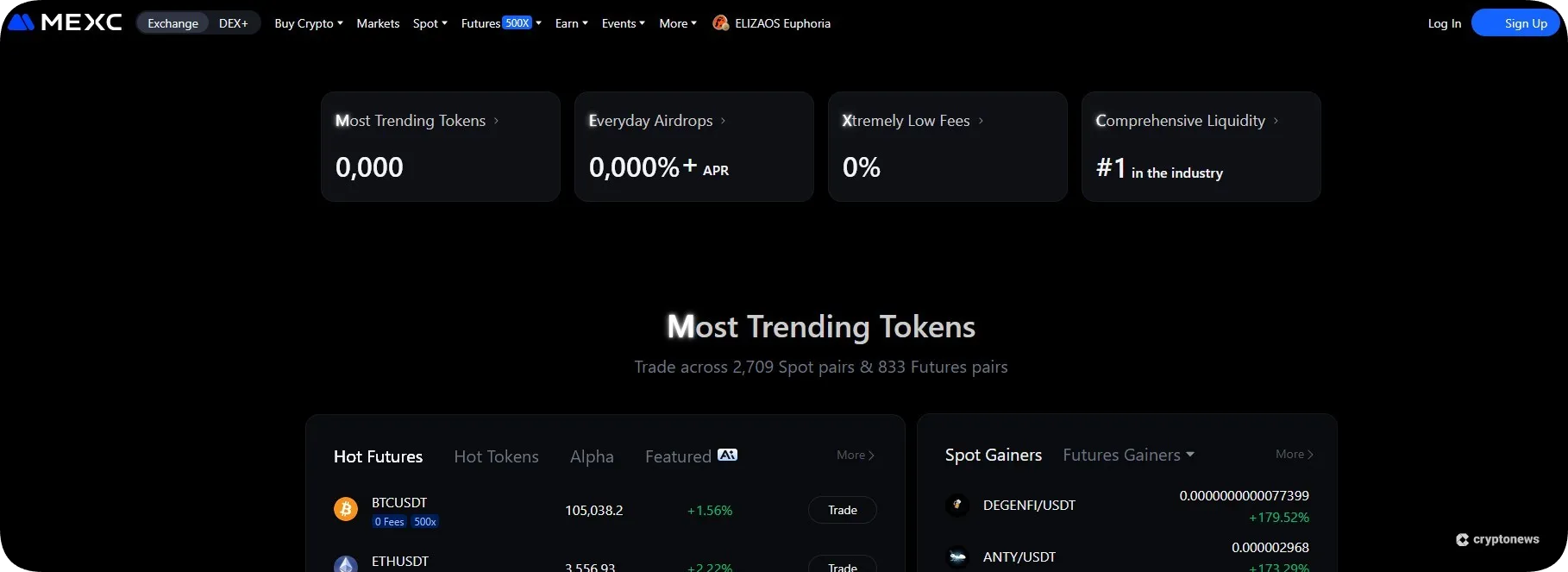1568x572 pixels.
Task: Switch to the DEX+ mode
Action: (232, 23)
